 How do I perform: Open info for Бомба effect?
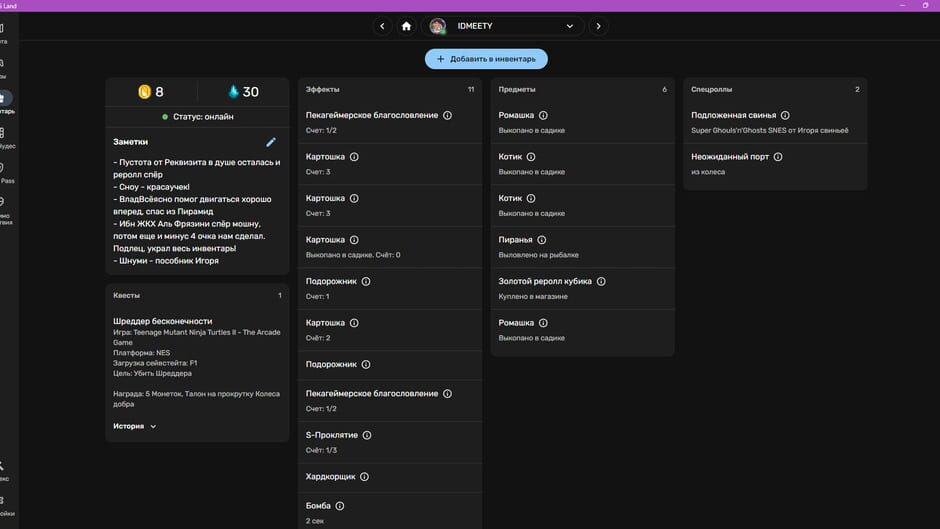pyautogui.click(x=340, y=506)
